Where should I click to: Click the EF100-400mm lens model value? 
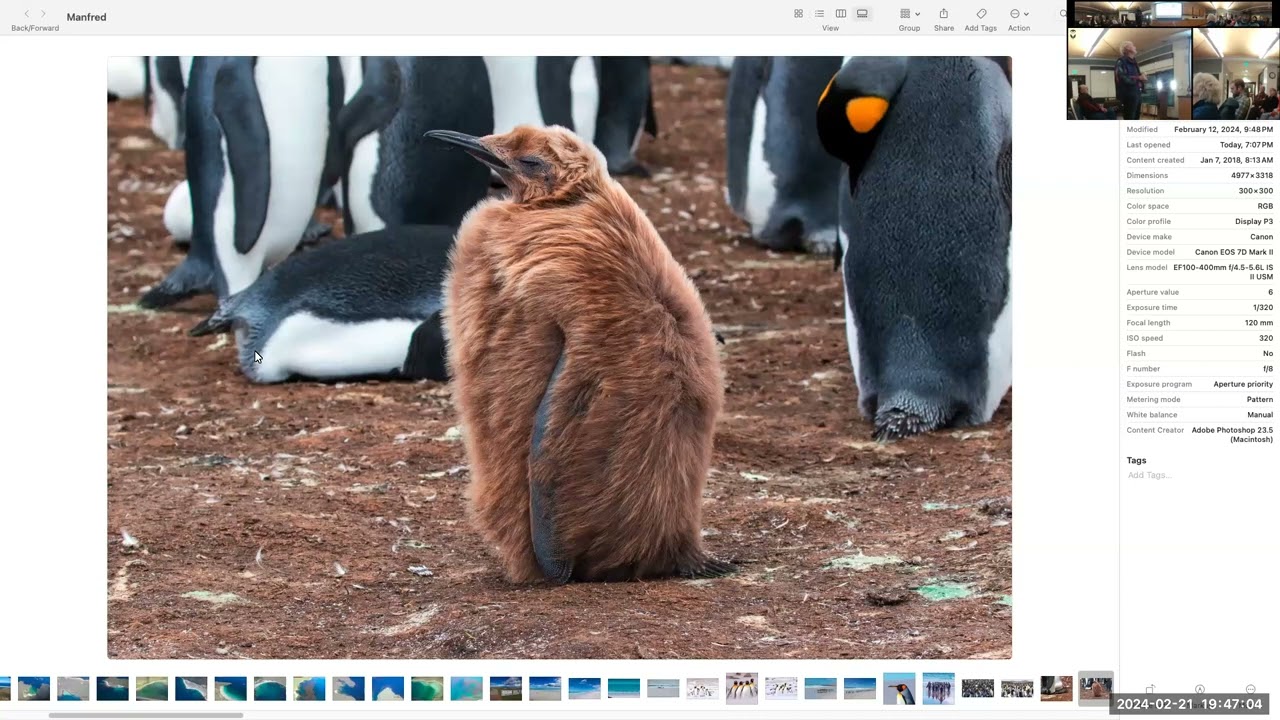[x=1223, y=272]
